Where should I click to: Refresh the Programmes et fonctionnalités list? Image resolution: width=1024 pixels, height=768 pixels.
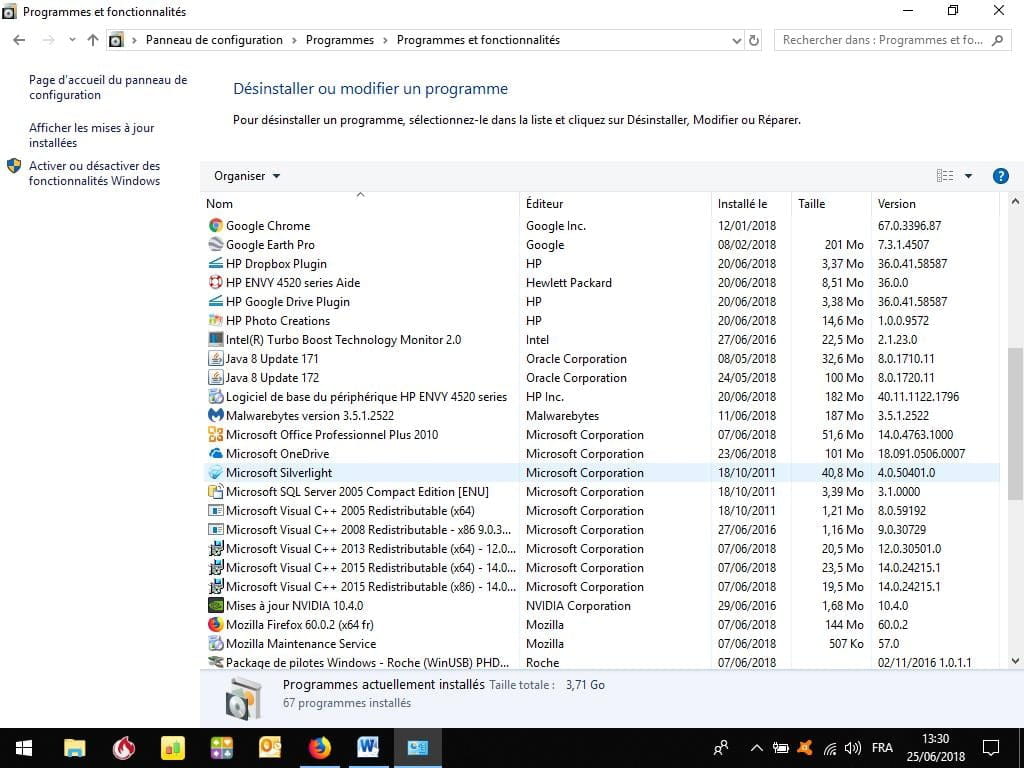pyautogui.click(x=754, y=40)
